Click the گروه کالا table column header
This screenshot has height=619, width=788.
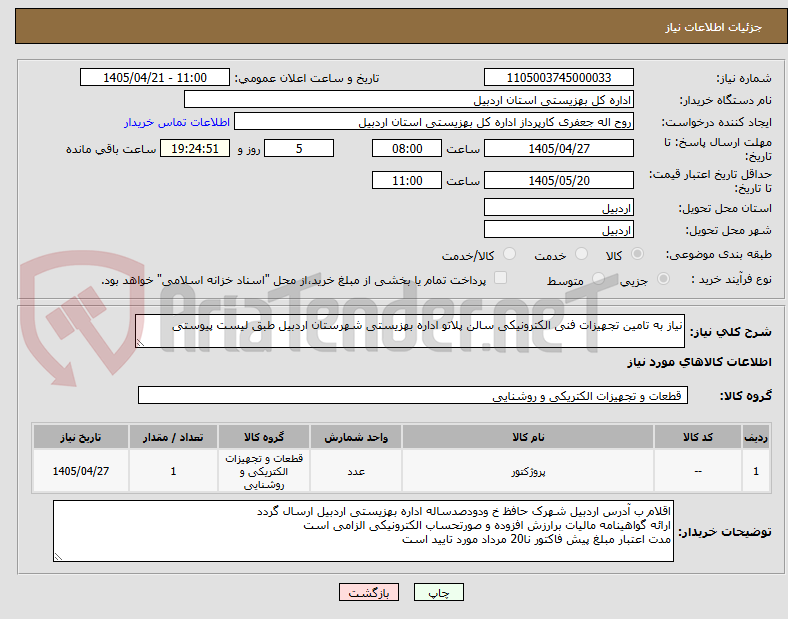click(x=264, y=437)
